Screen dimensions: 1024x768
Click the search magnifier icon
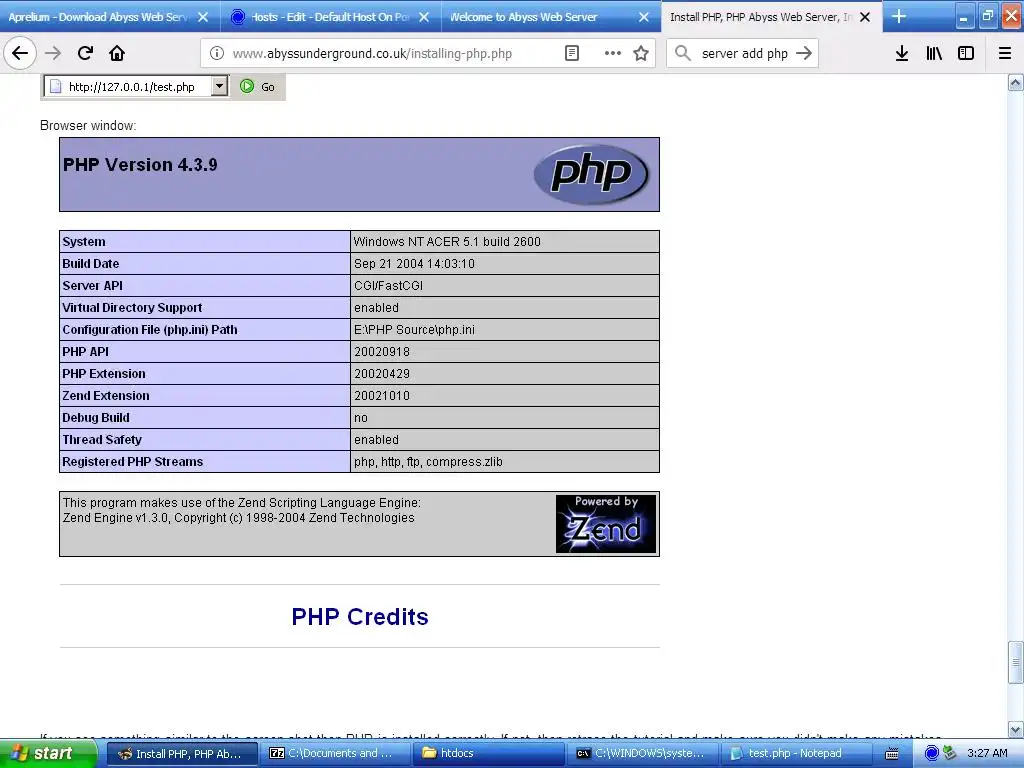[x=682, y=54]
